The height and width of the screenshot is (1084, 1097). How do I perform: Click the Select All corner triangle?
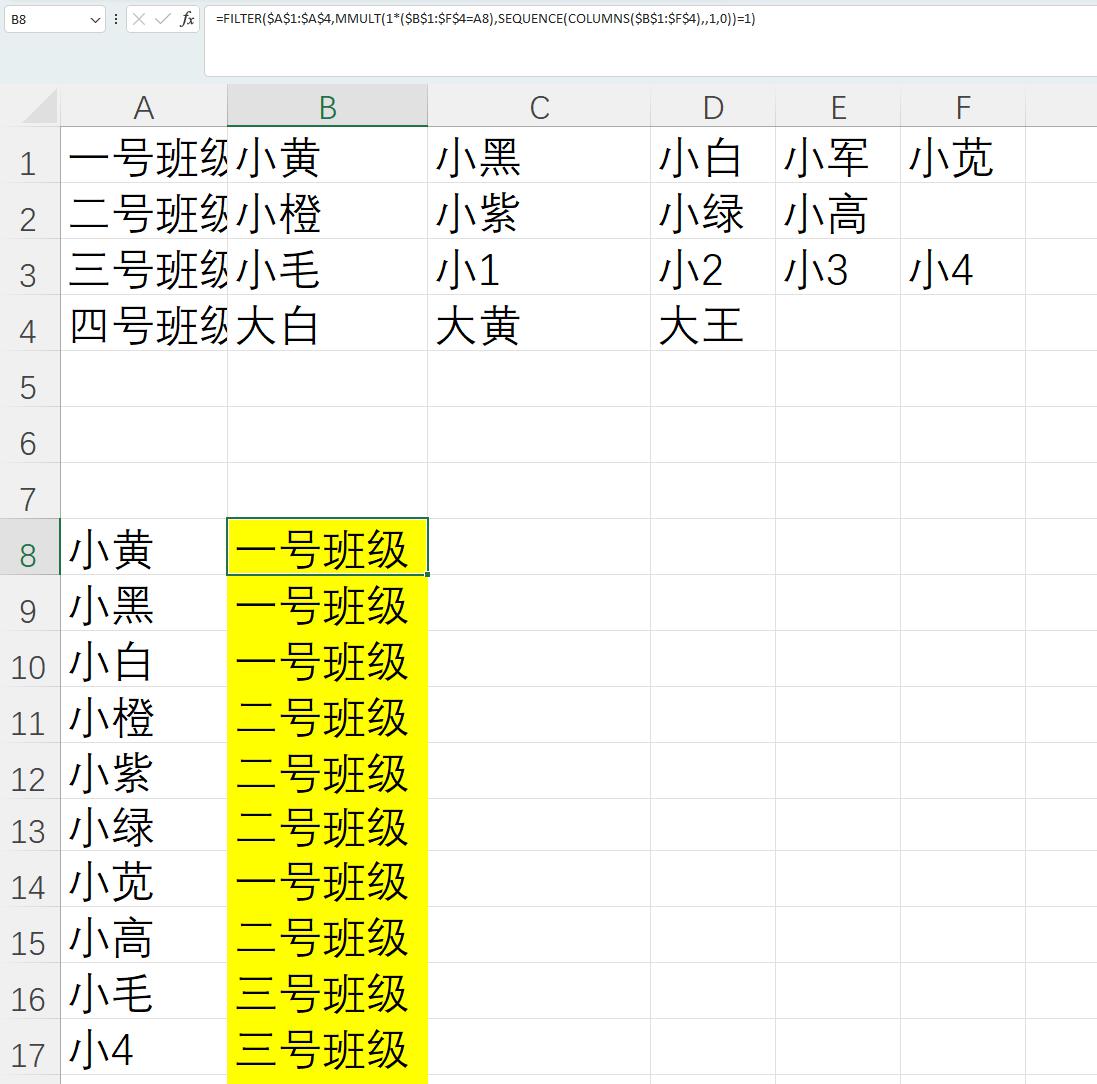coord(39,106)
